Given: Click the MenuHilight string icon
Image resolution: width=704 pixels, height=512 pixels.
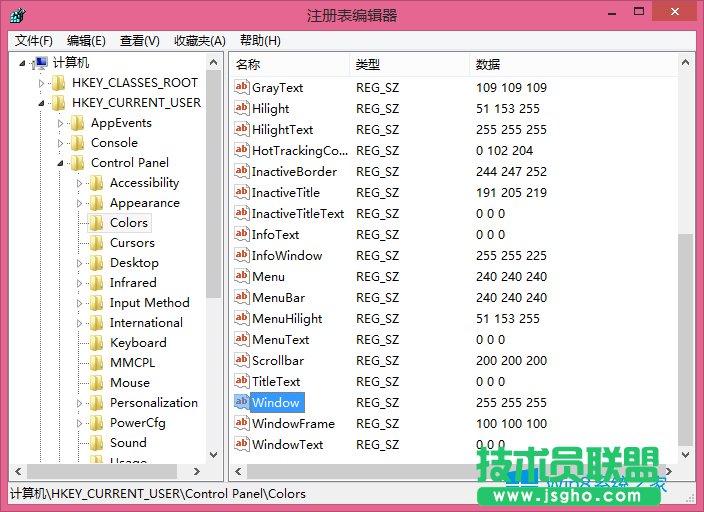Looking at the screenshot, I should pos(242,318).
